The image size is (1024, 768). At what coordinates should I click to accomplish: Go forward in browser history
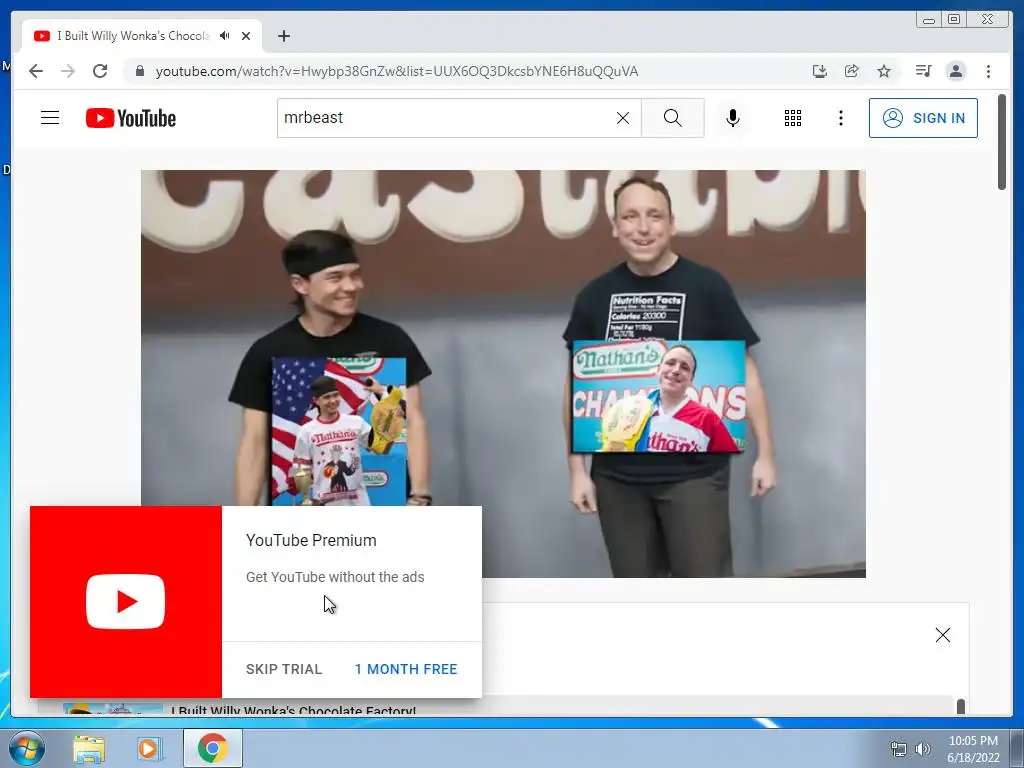point(68,71)
